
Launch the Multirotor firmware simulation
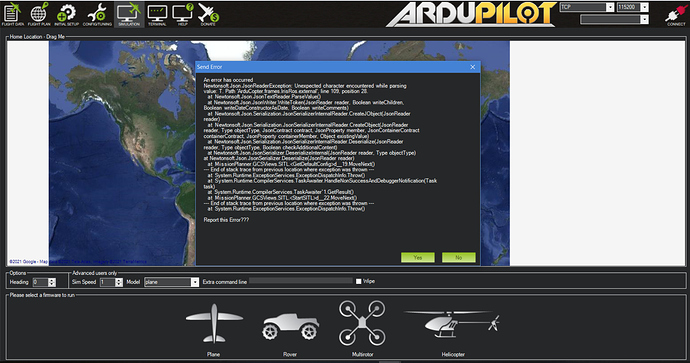point(362,328)
